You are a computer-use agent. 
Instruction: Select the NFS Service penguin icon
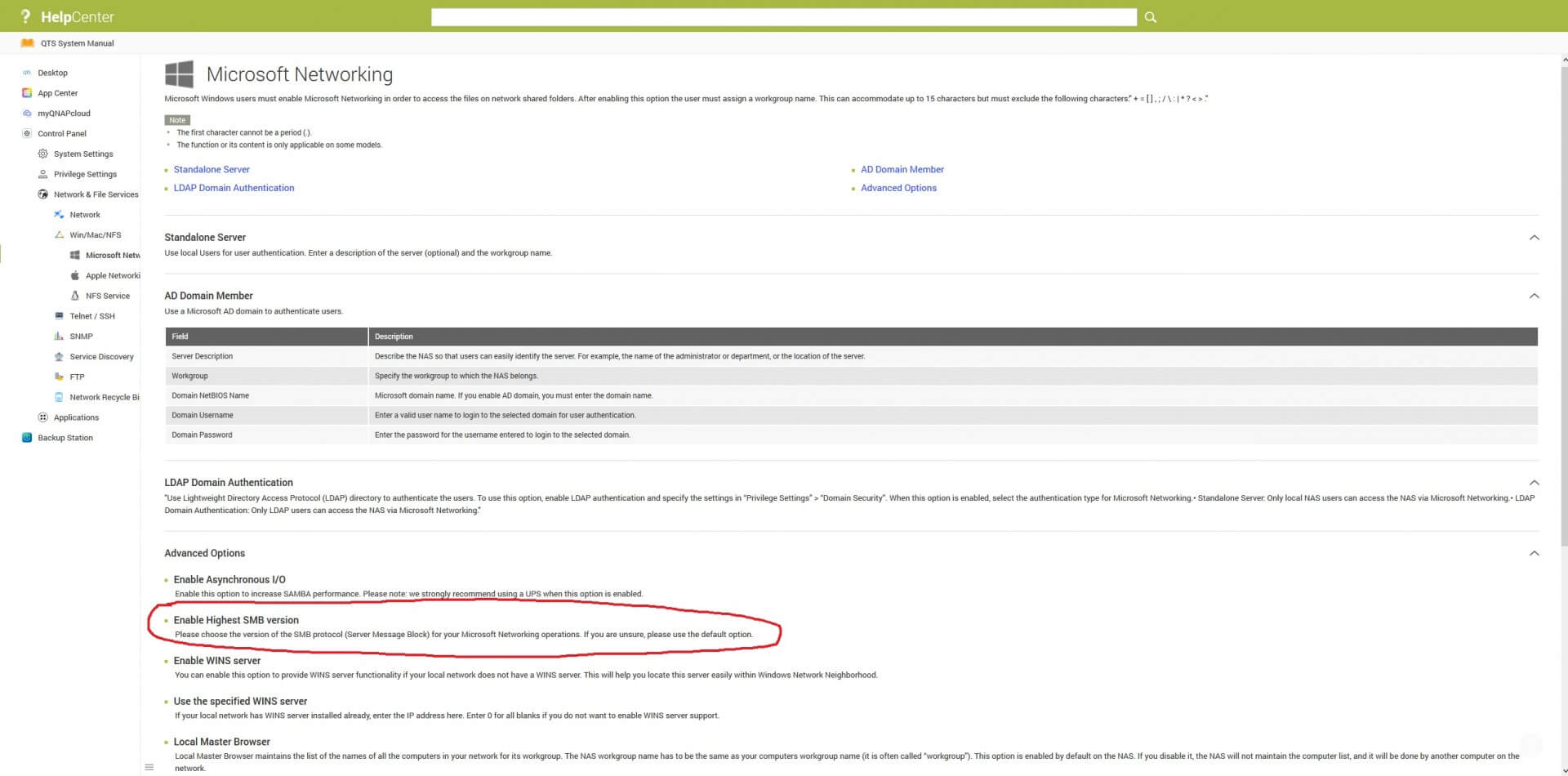[75, 296]
